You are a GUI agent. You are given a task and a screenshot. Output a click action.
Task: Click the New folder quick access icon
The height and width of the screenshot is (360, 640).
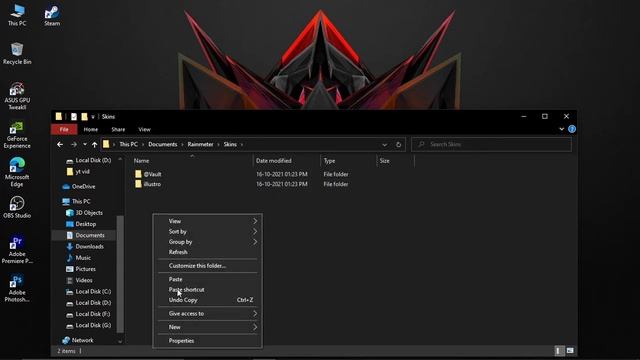[84, 117]
